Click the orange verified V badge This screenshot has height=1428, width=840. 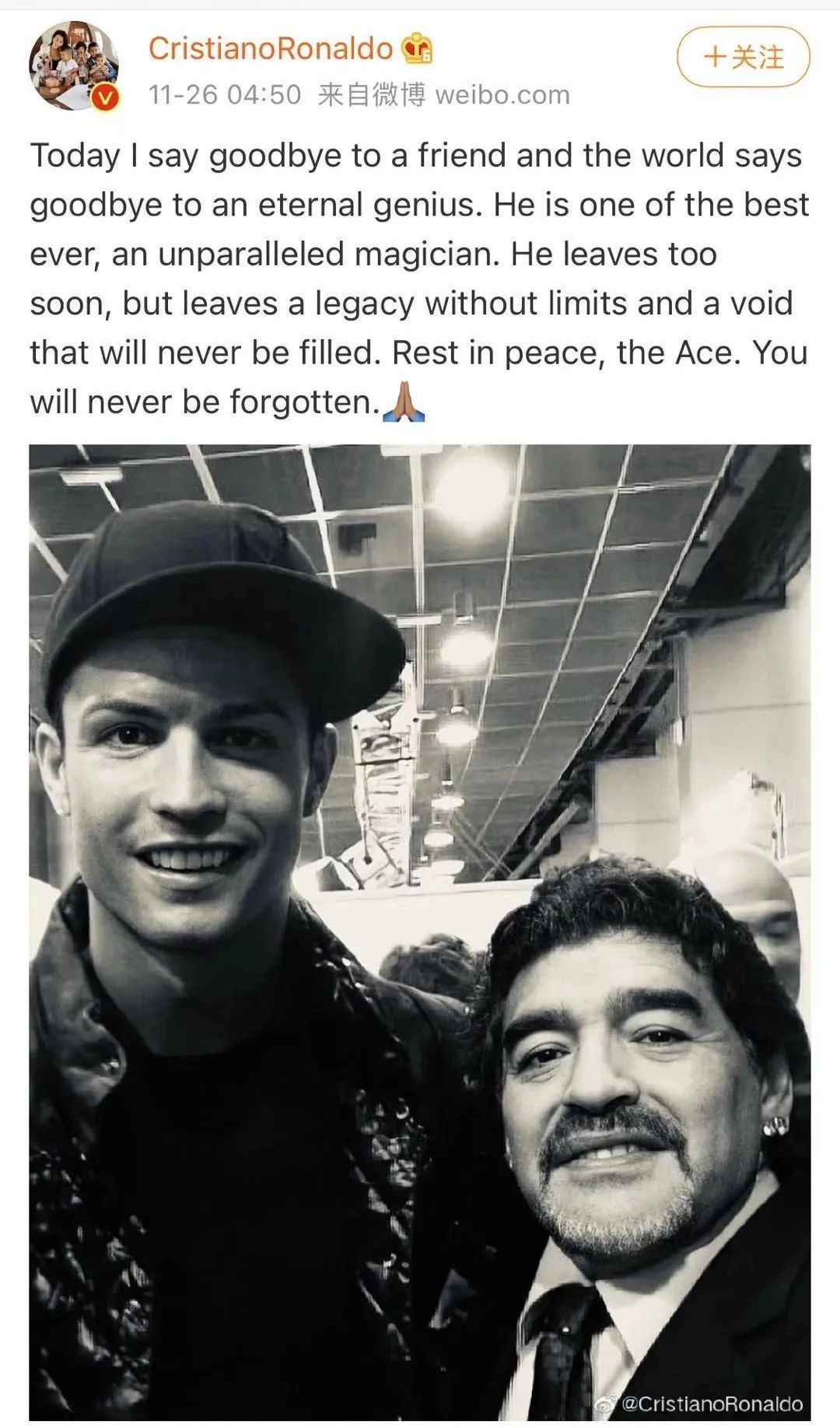click(107, 98)
